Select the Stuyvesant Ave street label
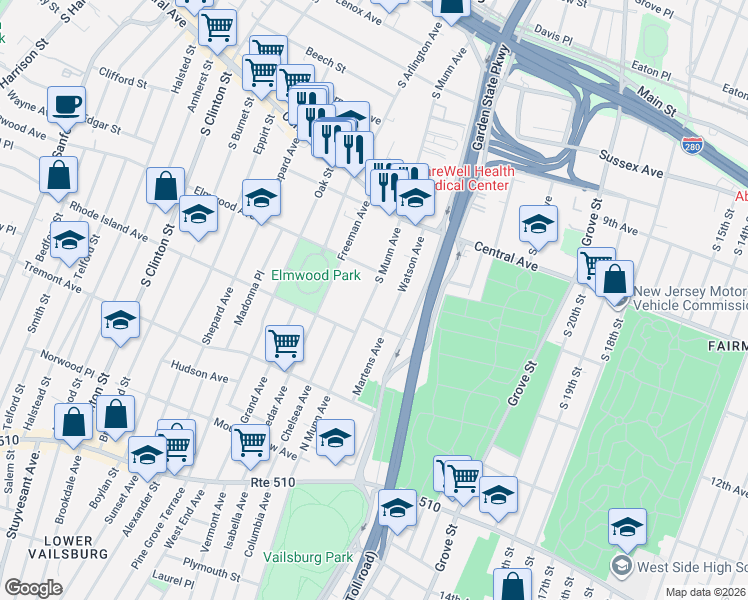 [x=22, y=495]
